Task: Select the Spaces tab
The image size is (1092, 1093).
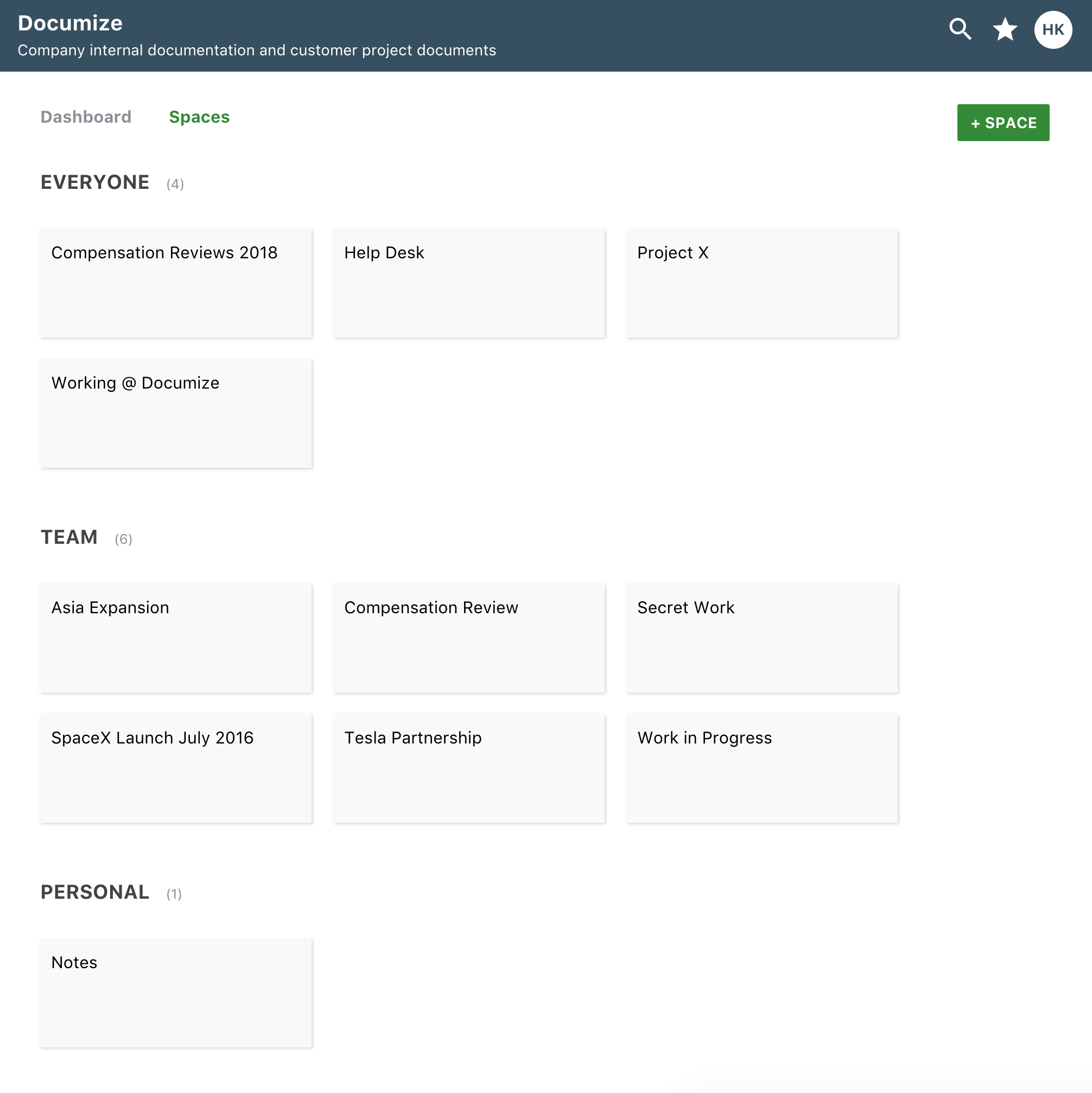Action: pyautogui.click(x=199, y=117)
